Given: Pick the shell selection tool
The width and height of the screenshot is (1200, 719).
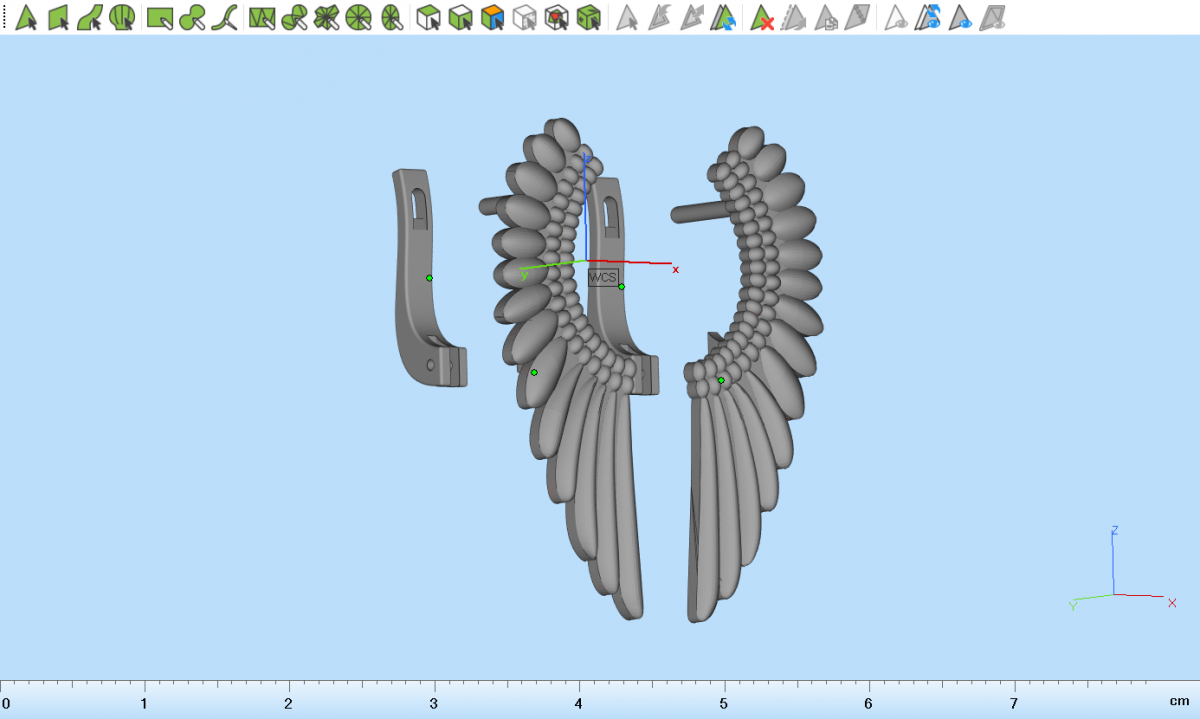Looking at the screenshot, I should (122, 17).
